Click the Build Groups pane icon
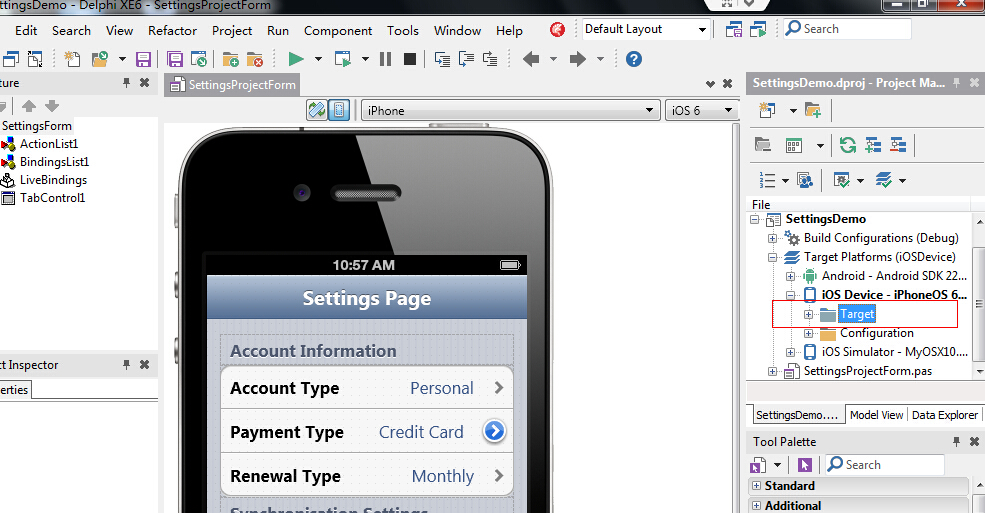Viewport: 985px width, 513px height. 805,181
